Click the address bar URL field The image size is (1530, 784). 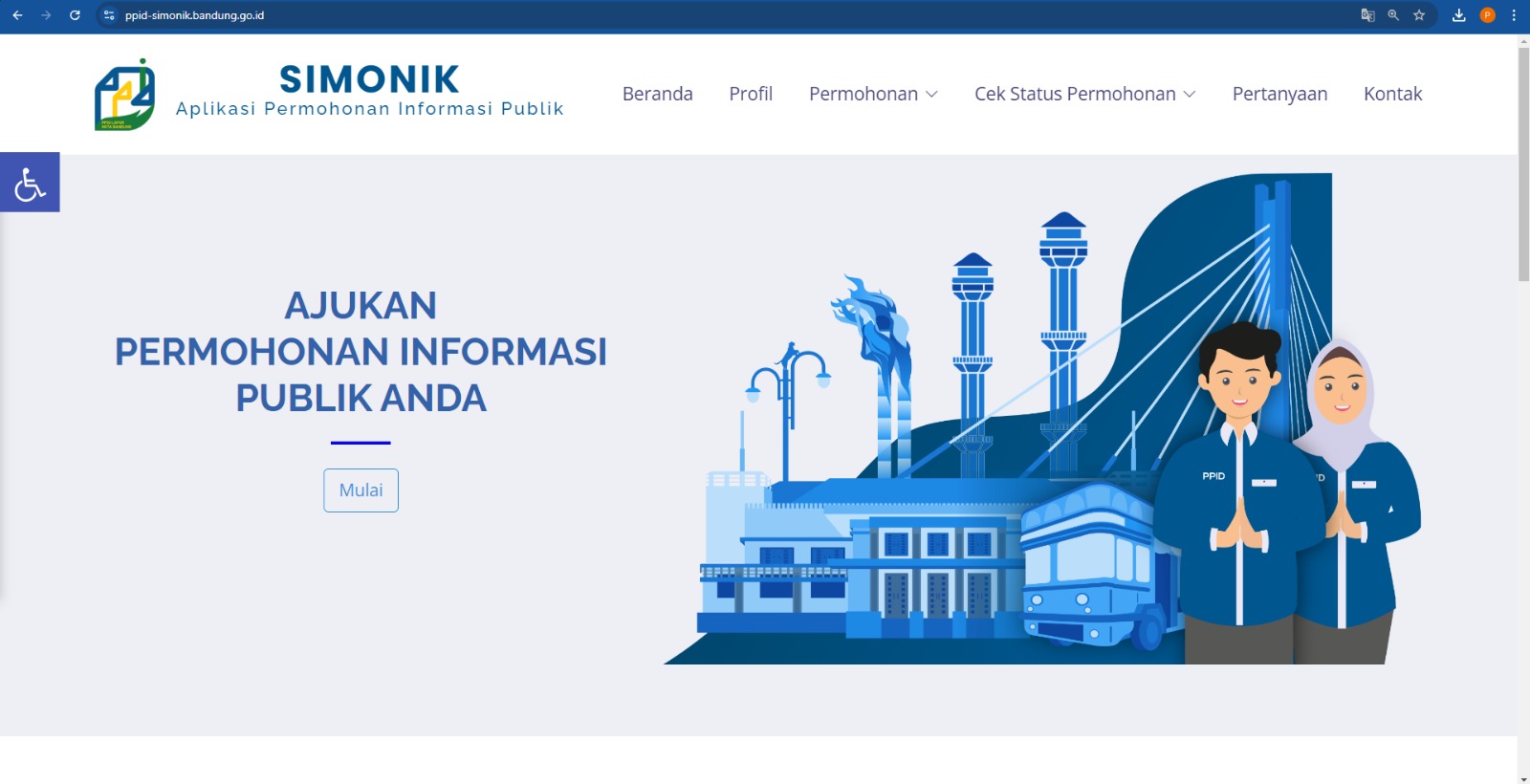(727, 15)
